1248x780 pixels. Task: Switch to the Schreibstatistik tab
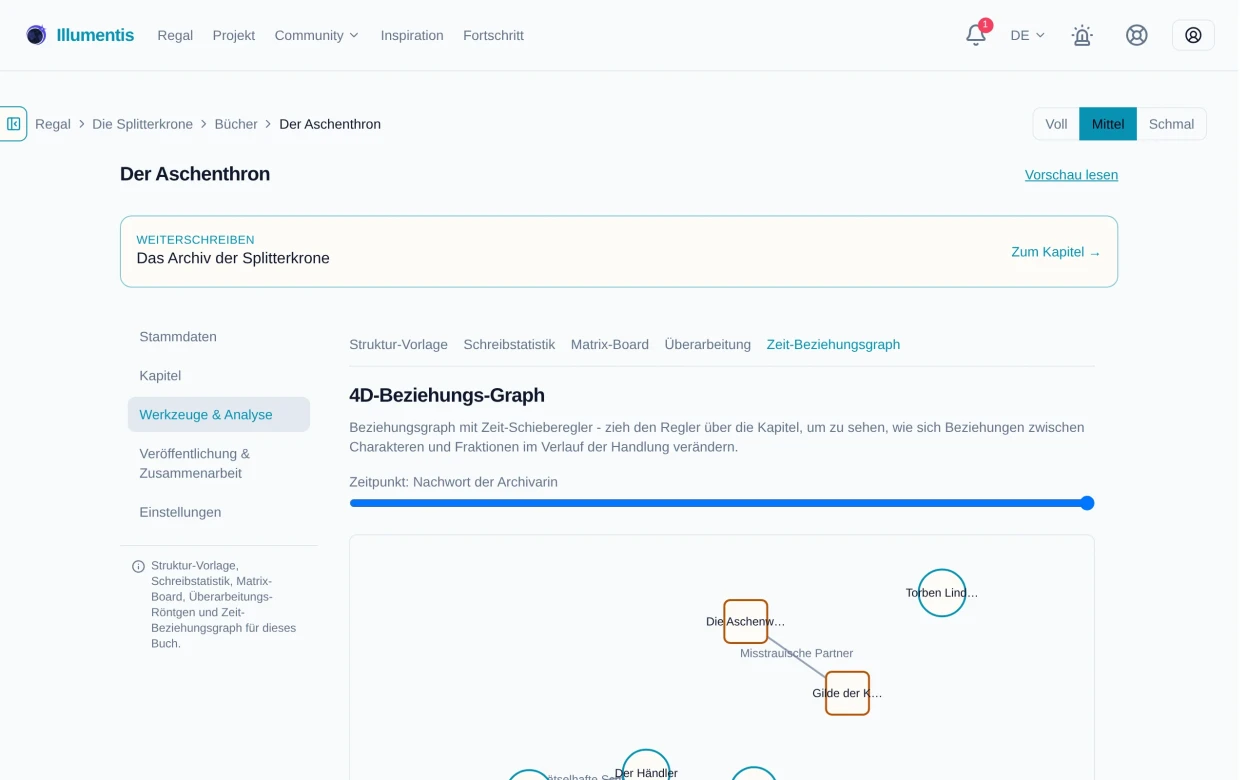(x=509, y=344)
